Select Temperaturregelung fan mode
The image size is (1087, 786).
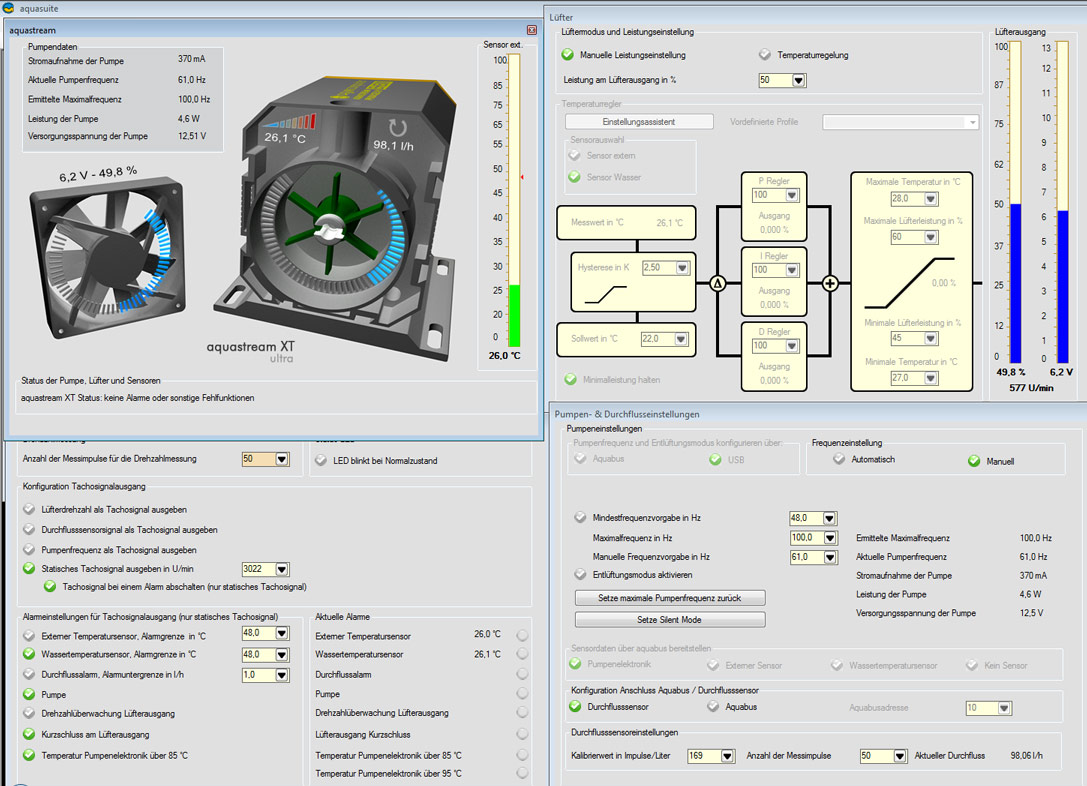point(764,55)
